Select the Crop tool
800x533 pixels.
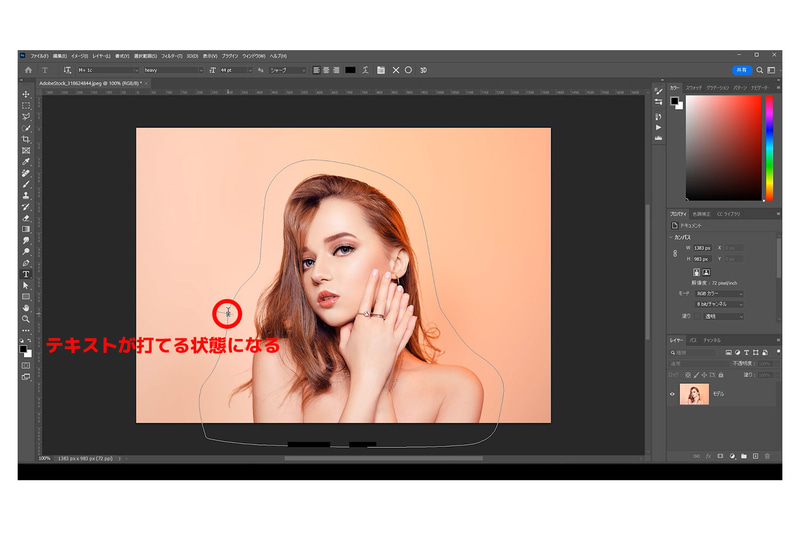click(26, 139)
